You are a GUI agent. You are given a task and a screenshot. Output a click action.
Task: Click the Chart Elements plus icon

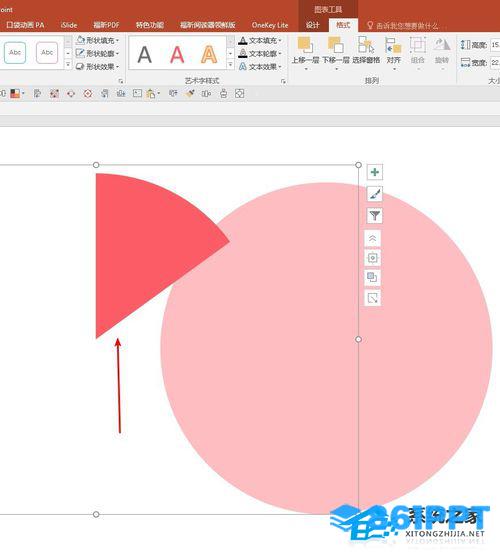(374, 172)
